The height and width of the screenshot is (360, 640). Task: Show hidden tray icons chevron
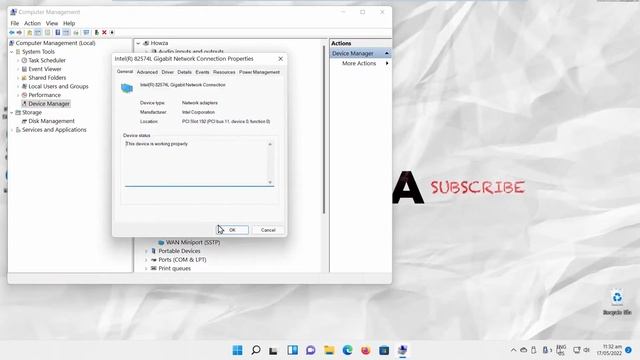point(513,350)
